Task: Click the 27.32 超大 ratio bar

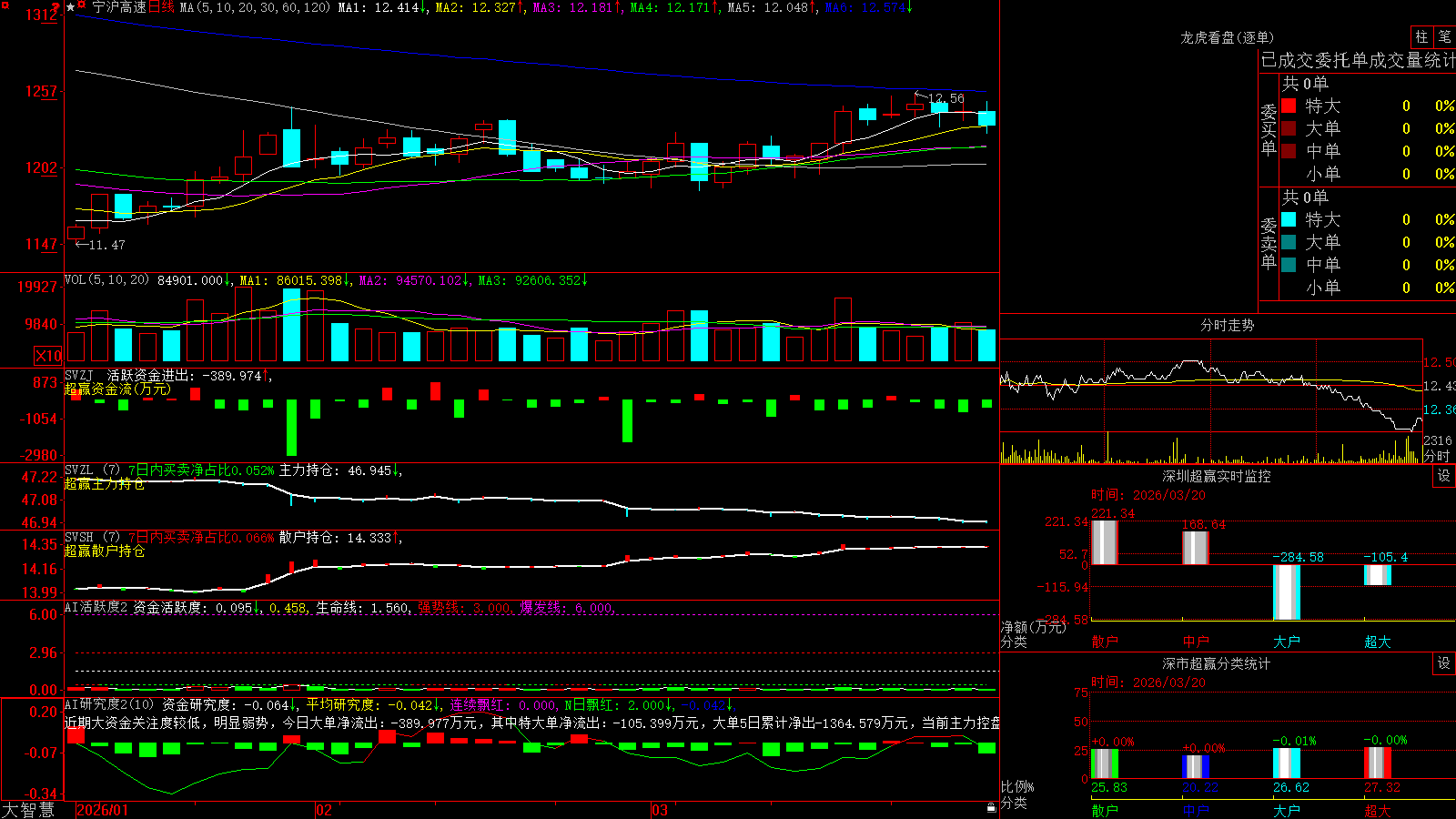Action: [x=1377, y=763]
